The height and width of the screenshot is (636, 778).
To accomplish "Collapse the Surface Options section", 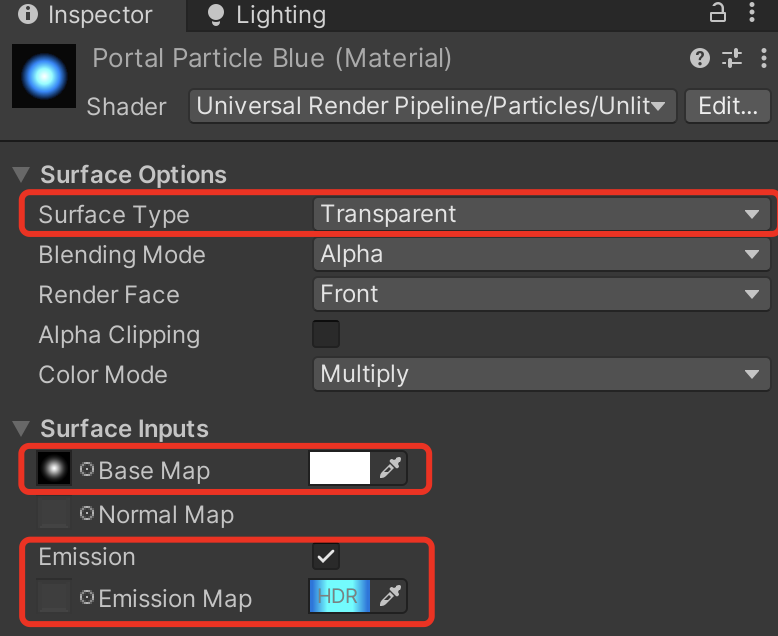I will coord(21,175).
